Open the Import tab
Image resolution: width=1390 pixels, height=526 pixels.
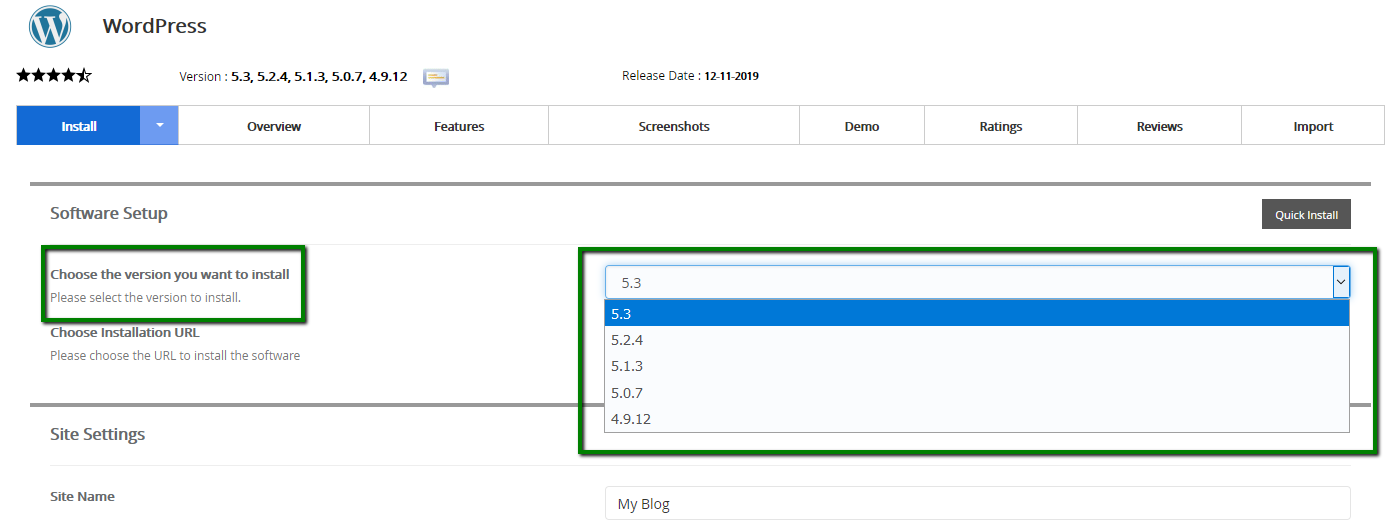pyautogui.click(x=1313, y=126)
